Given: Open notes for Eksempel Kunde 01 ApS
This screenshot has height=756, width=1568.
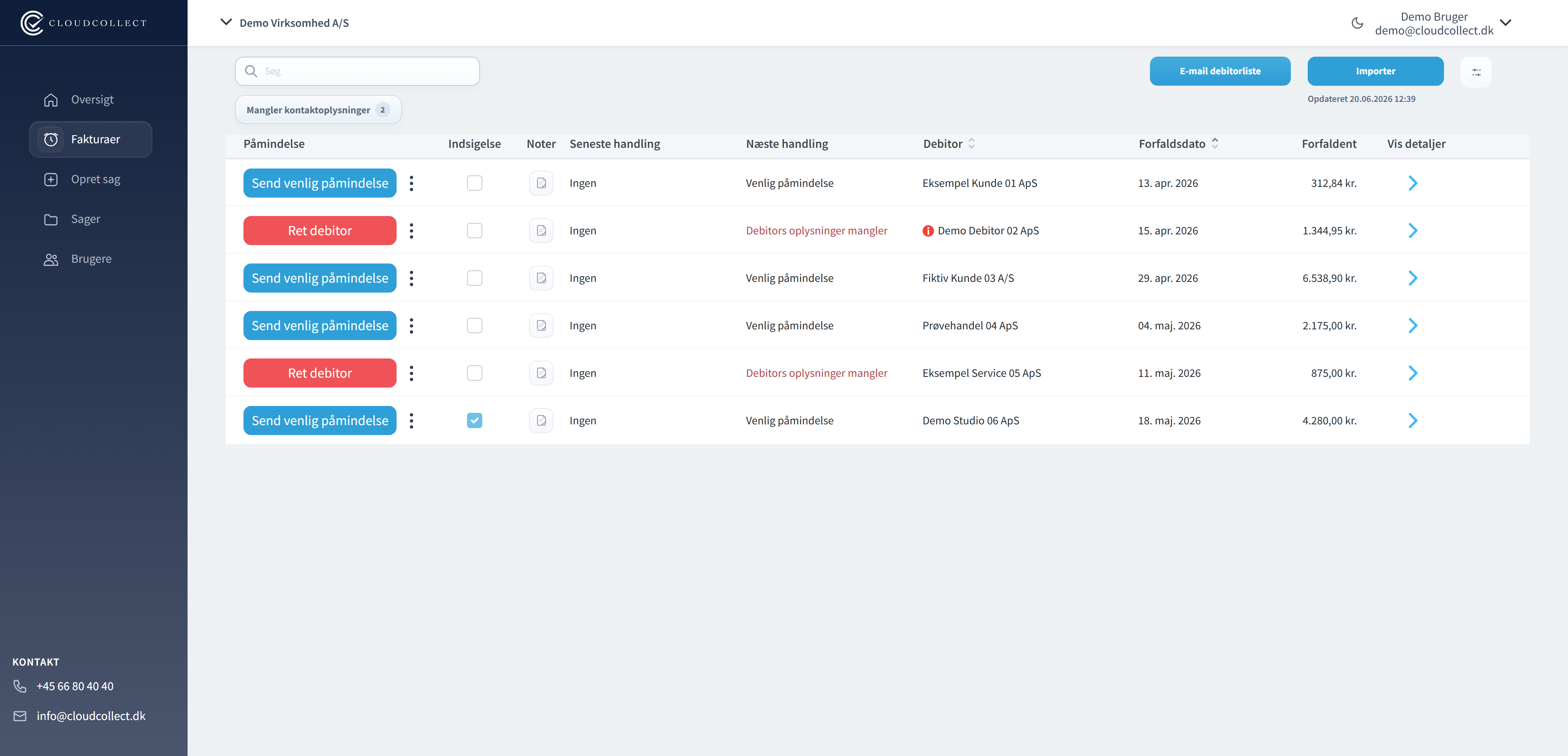Looking at the screenshot, I should pyautogui.click(x=541, y=183).
